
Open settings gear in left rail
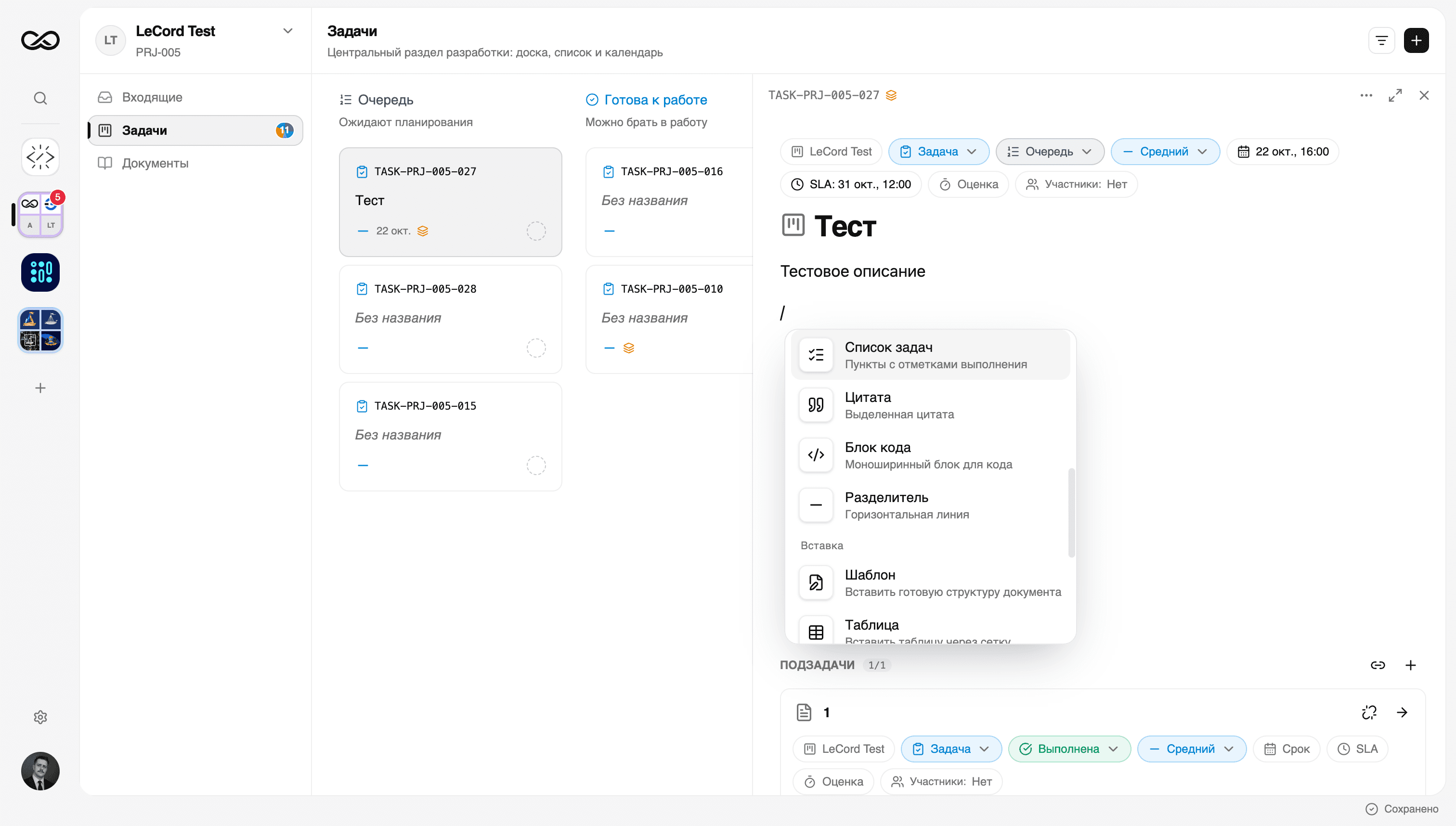coord(40,717)
